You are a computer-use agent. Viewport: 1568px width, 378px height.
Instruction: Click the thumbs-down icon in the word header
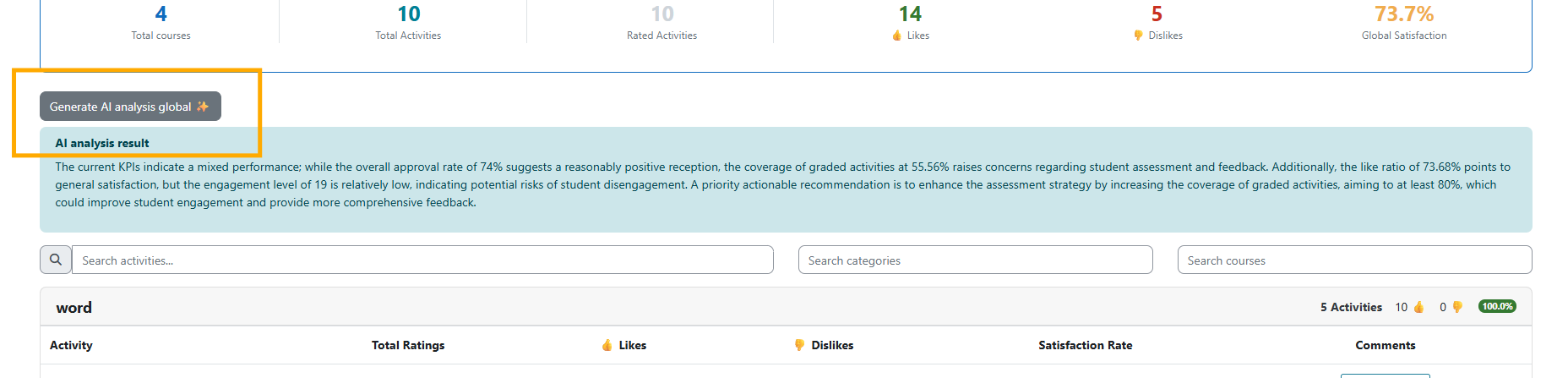(1457, 307)
